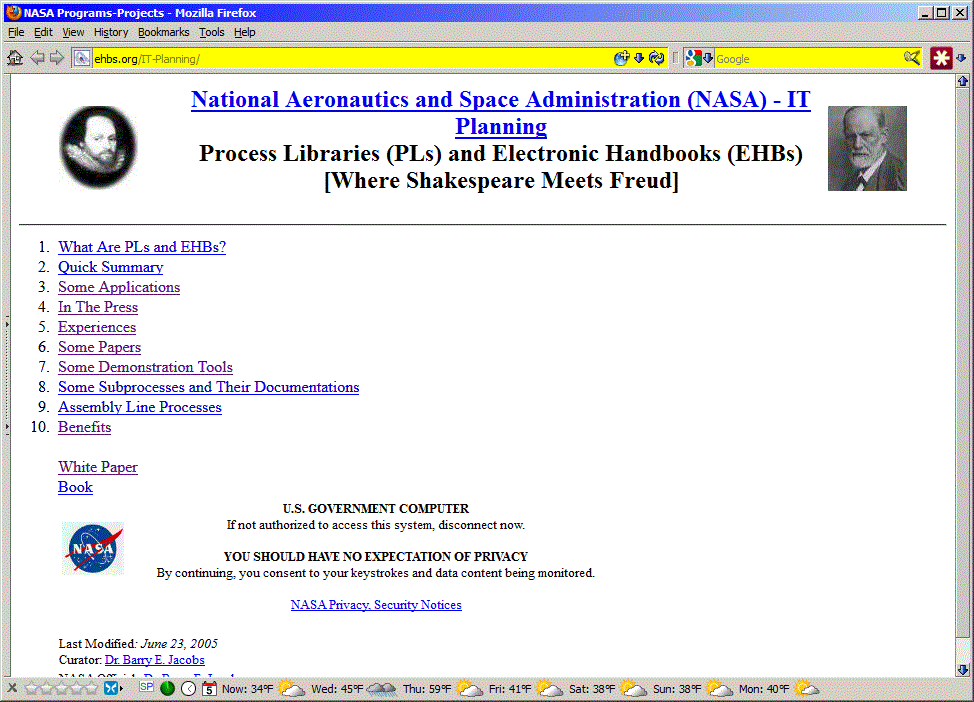Click the green radar status icon
This screenshot has width=974, height=702.
[x=167, y=688]
